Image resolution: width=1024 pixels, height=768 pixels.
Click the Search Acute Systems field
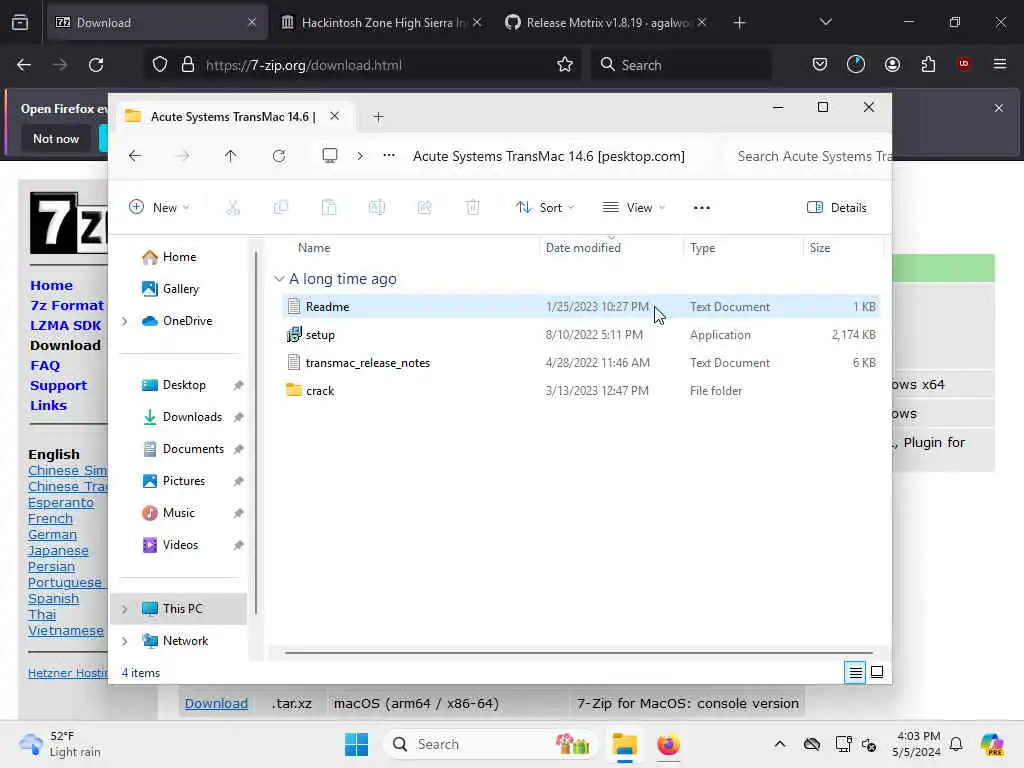point(808,156)
